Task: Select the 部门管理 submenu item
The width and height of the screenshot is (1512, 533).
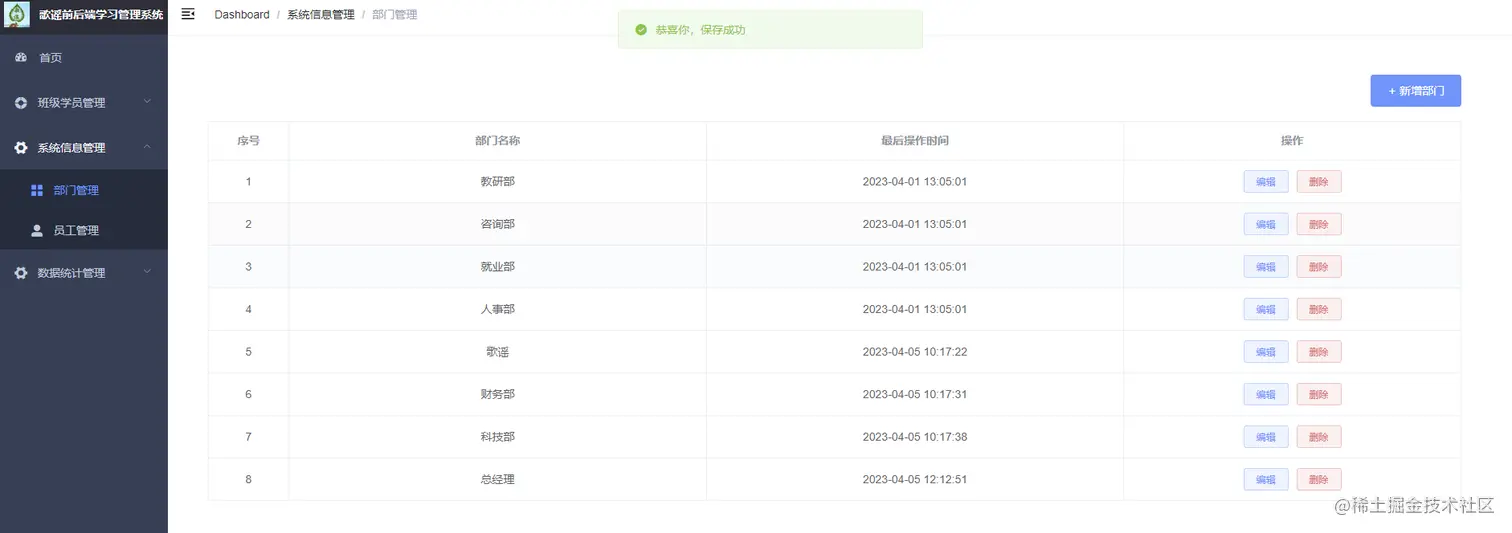Action: (84, 190)
